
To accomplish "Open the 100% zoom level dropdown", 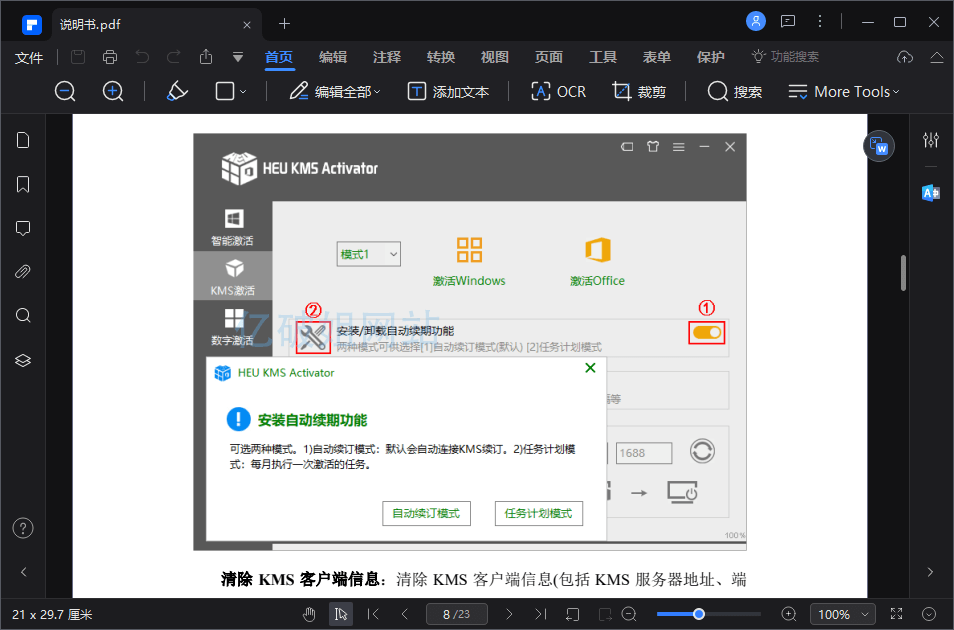I will tap(843, 615).
